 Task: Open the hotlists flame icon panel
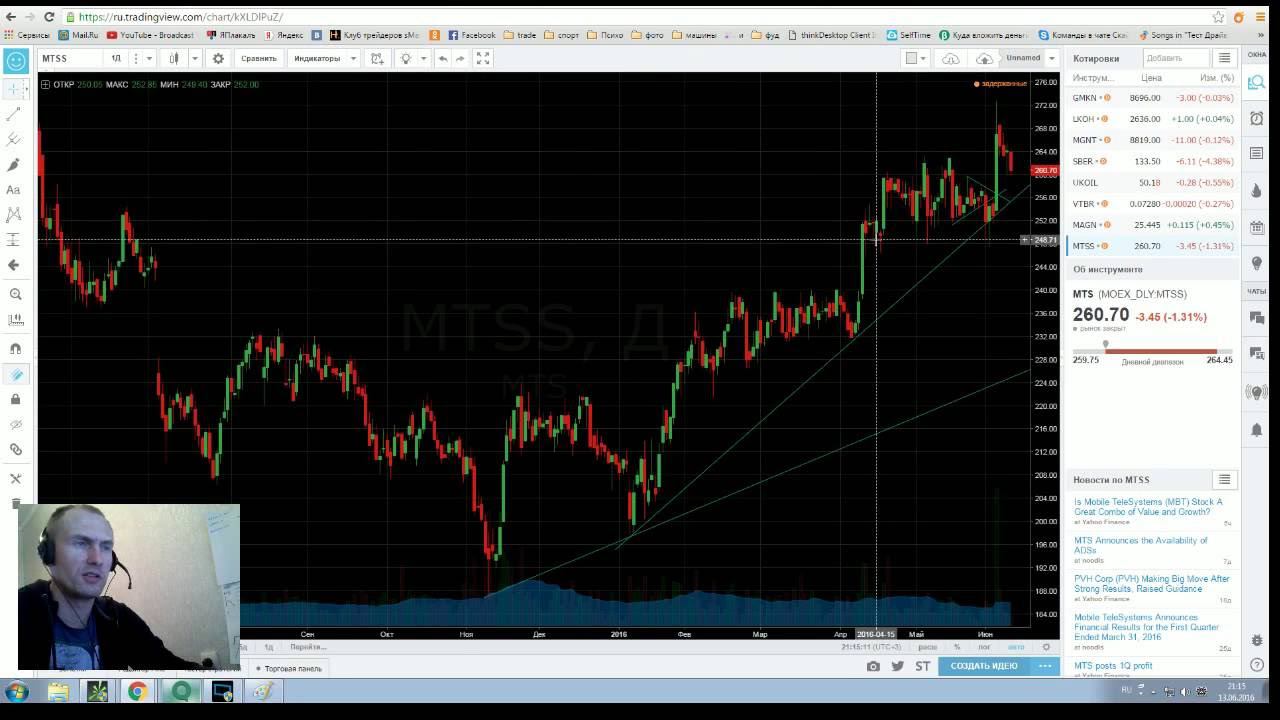coord(1257,189)
